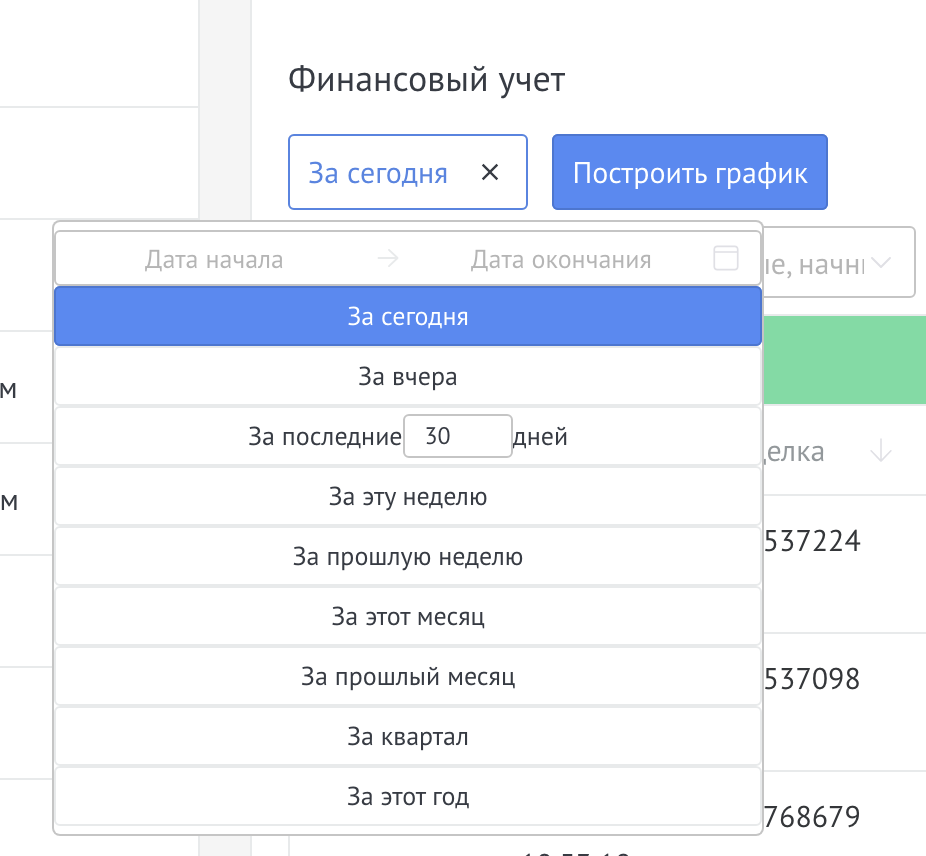Click the sort arrow in the column header
Viewport: 926px width, 856px height.
880,452
